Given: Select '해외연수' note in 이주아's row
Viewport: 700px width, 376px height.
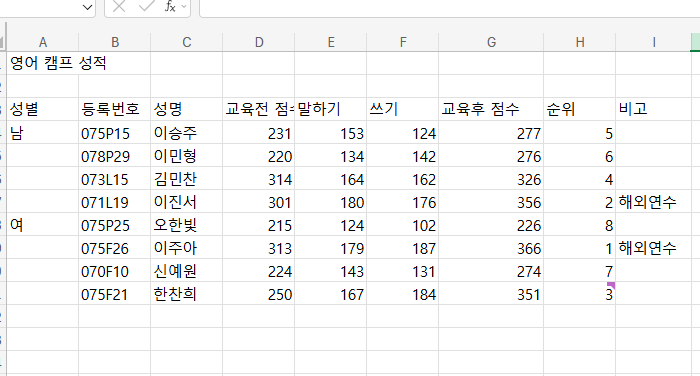Looking at the screenshot, I should (654, 248).
